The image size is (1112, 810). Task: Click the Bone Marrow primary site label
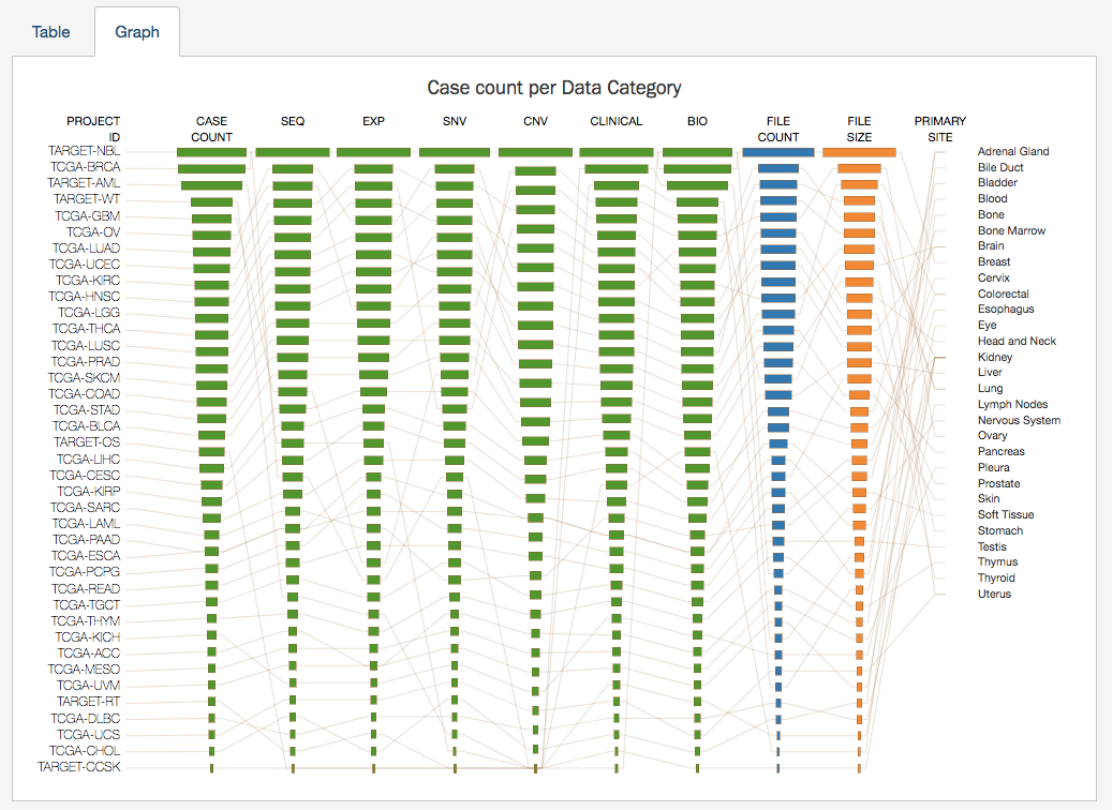(1011, 231)
